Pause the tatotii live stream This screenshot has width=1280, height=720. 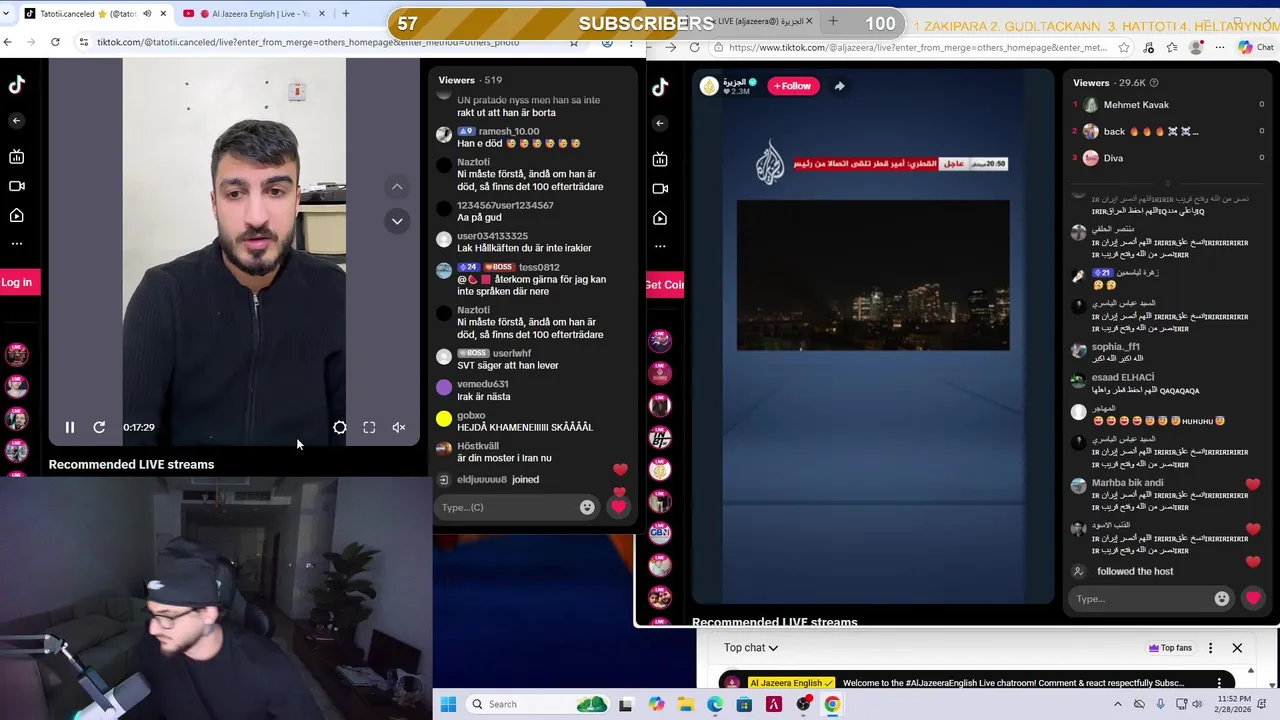point(70,427)
